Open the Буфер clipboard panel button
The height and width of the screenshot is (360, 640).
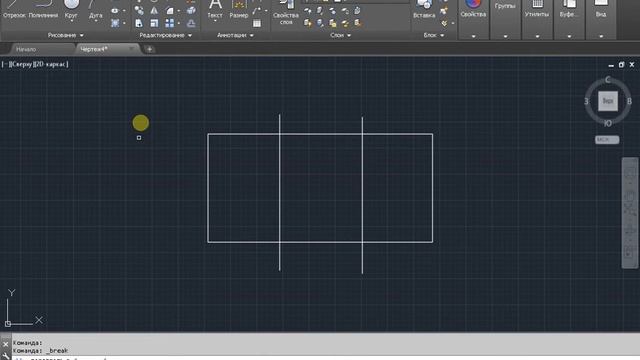(x=569, y=10)
